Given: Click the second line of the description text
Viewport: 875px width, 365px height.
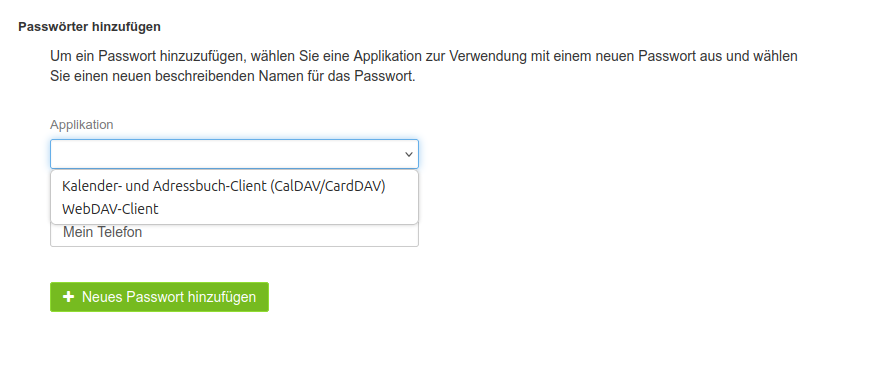Looking at the screenshot, I should (x=233, y=76).
